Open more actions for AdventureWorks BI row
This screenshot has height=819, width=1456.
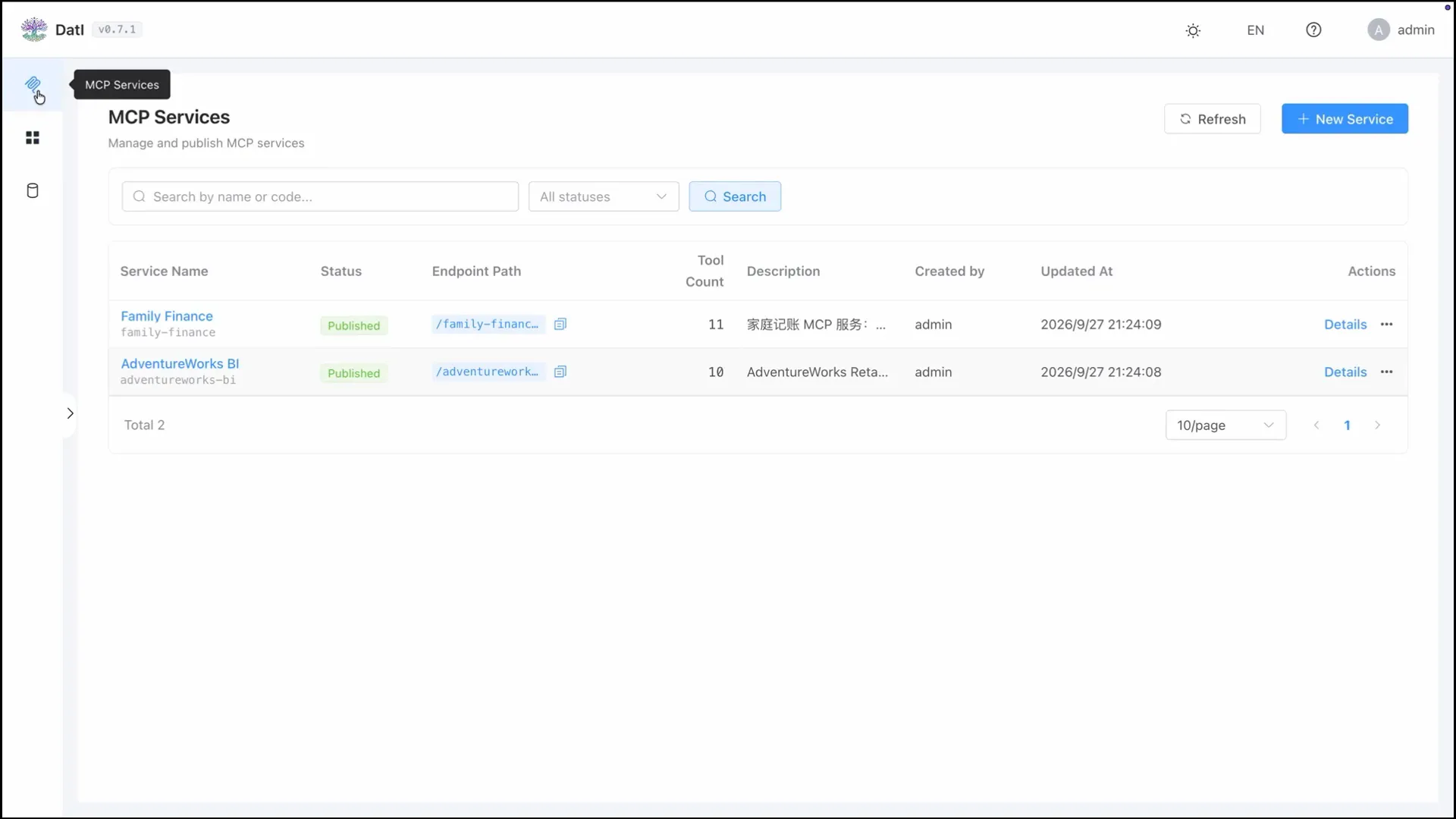coord(1387,372)
